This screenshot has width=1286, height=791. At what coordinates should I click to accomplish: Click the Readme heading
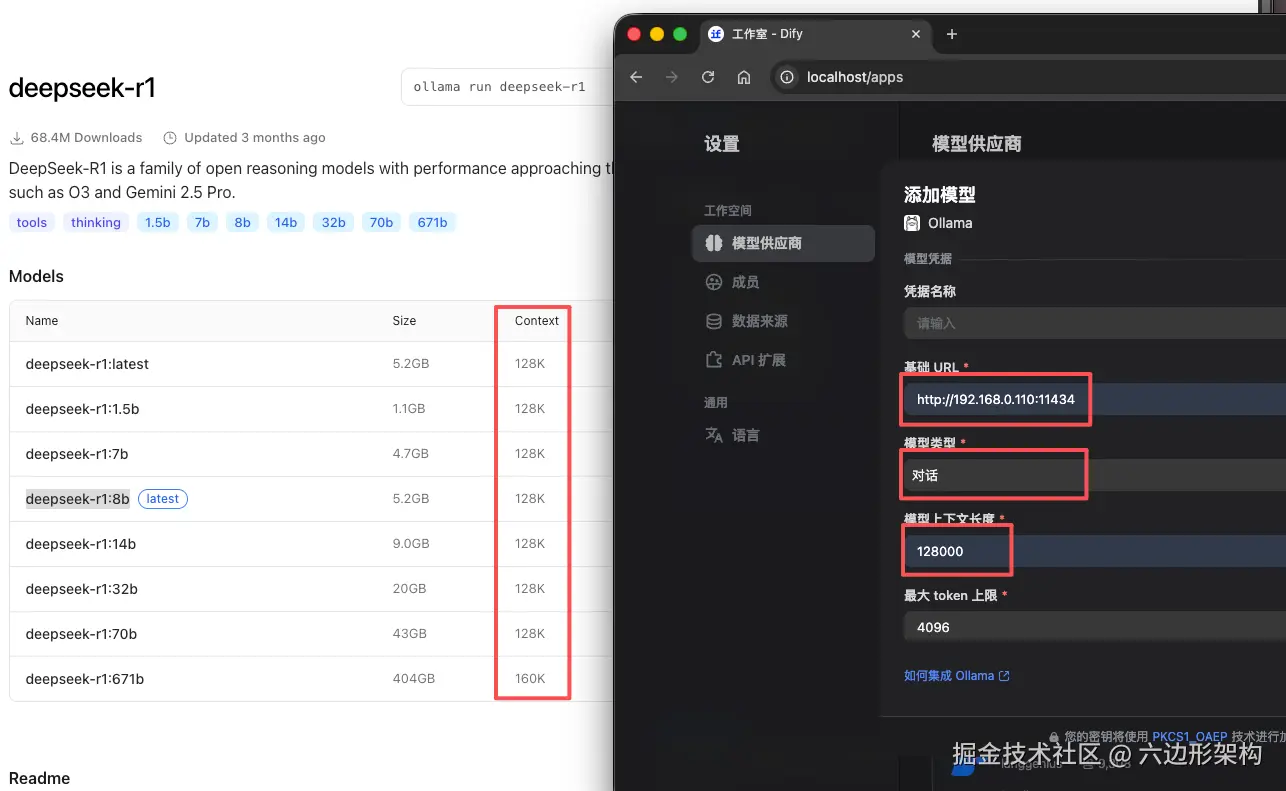tap(40, 778)
